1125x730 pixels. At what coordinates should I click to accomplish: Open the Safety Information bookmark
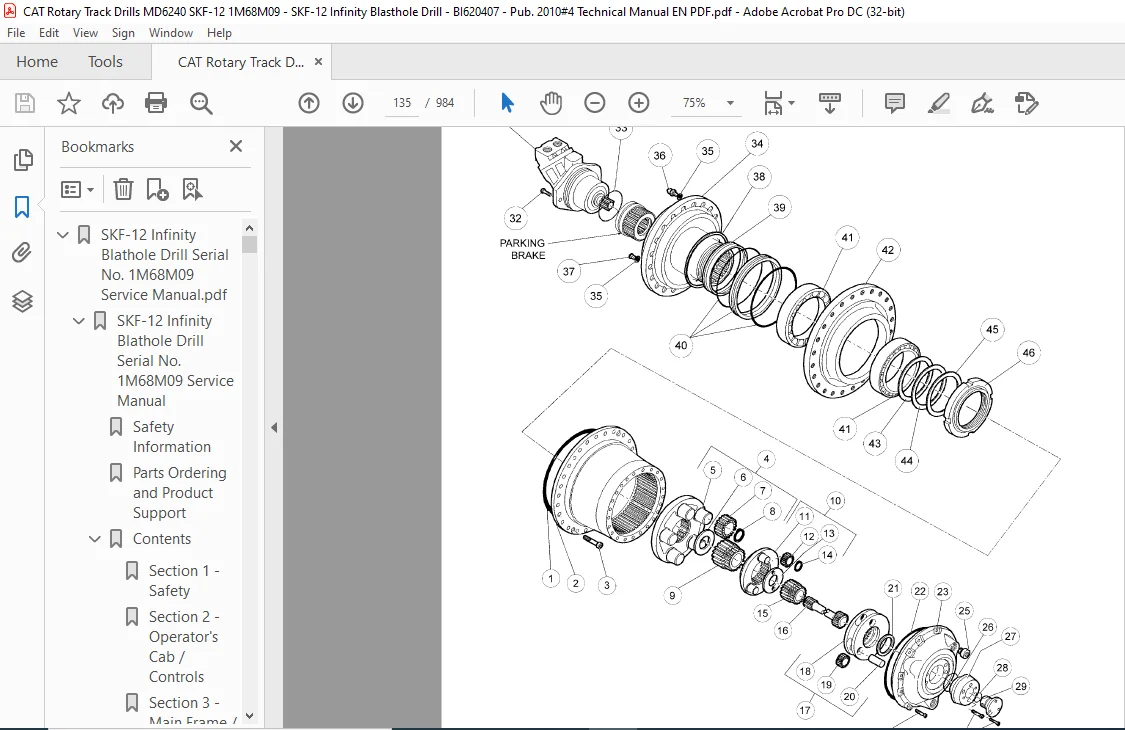tap(172, 436)
